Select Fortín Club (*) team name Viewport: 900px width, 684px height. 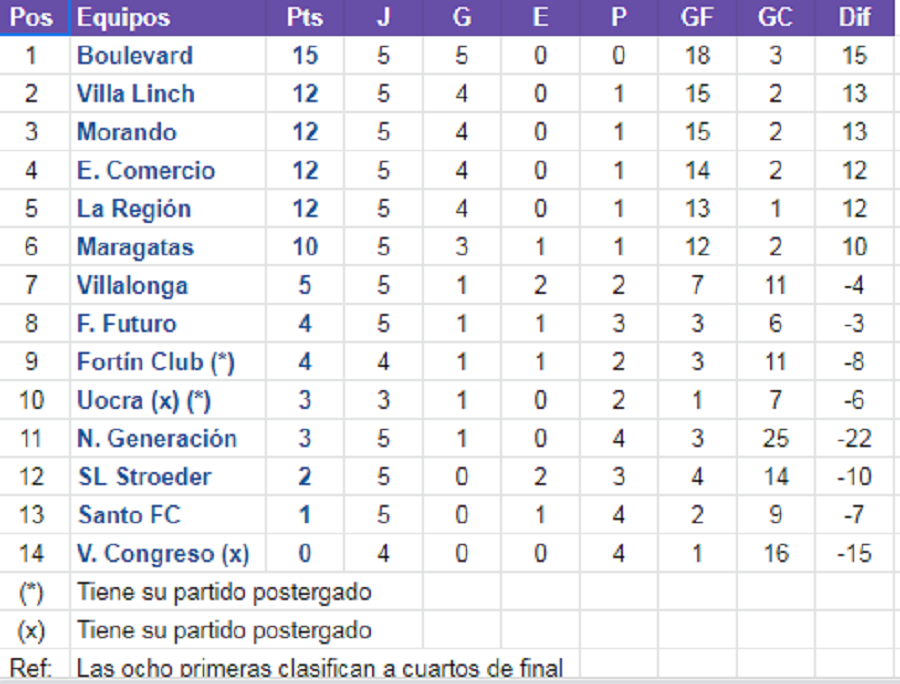click(x=156, y=362)
